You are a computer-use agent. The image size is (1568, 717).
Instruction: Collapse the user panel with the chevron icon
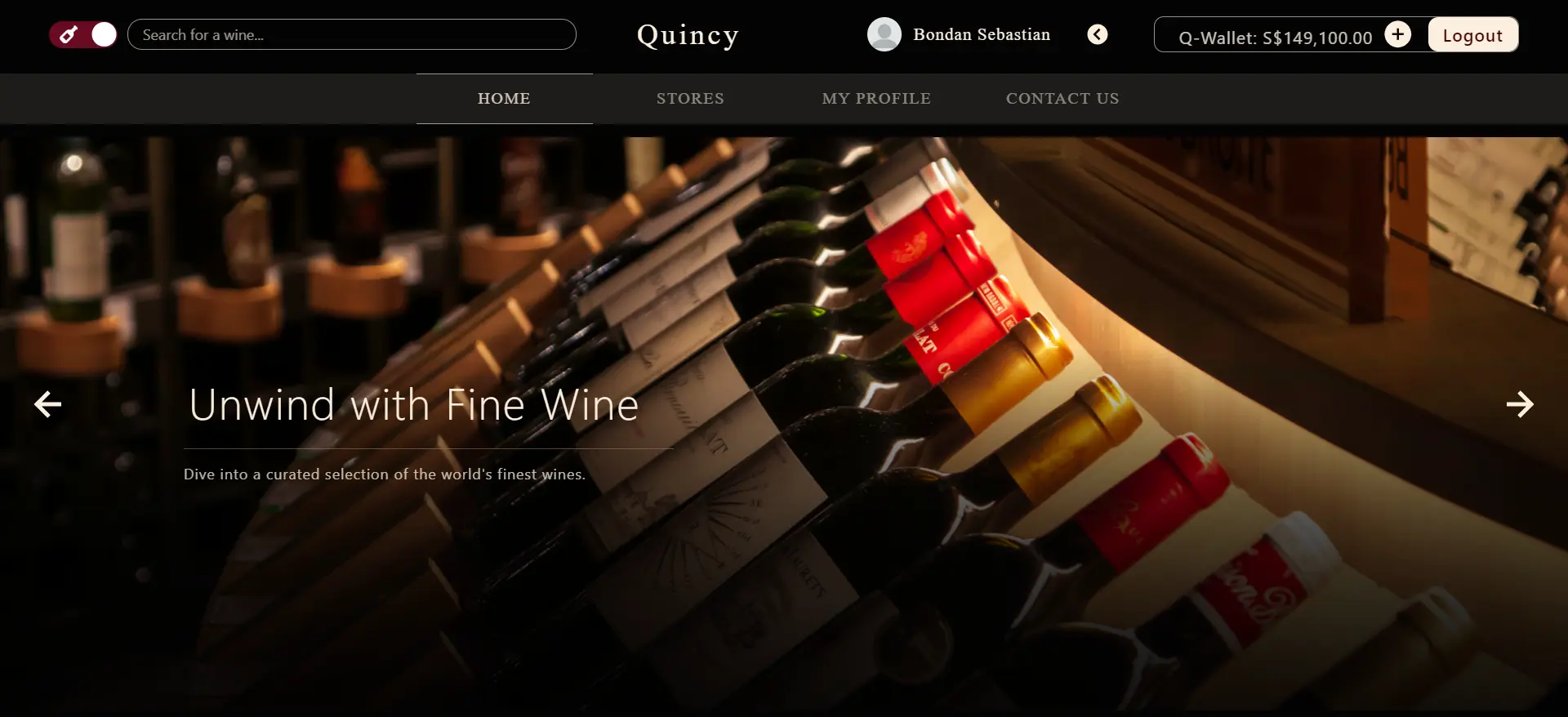click(x=1098, y=34)
